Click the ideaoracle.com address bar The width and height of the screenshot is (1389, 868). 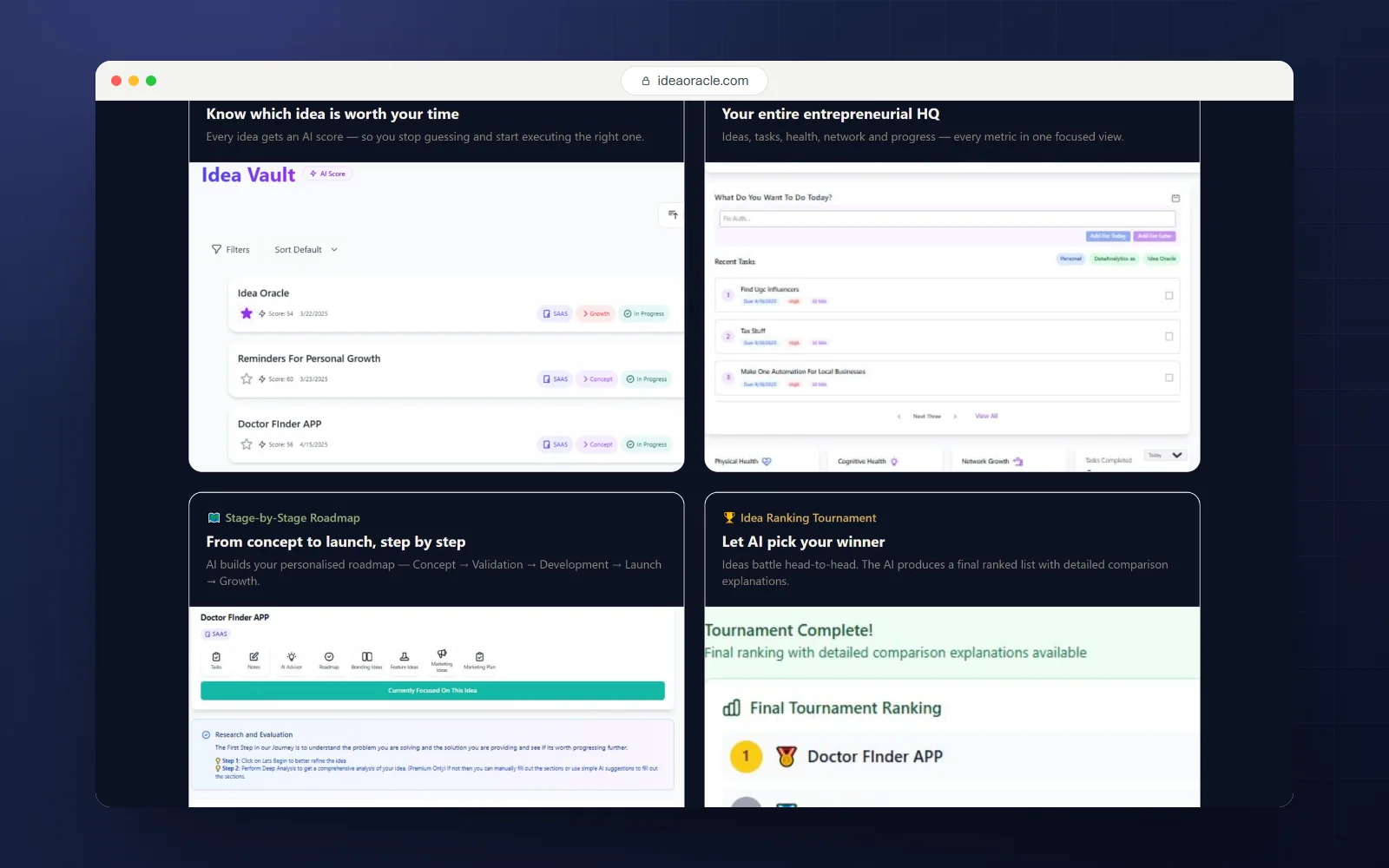click(x=694, y=81)
